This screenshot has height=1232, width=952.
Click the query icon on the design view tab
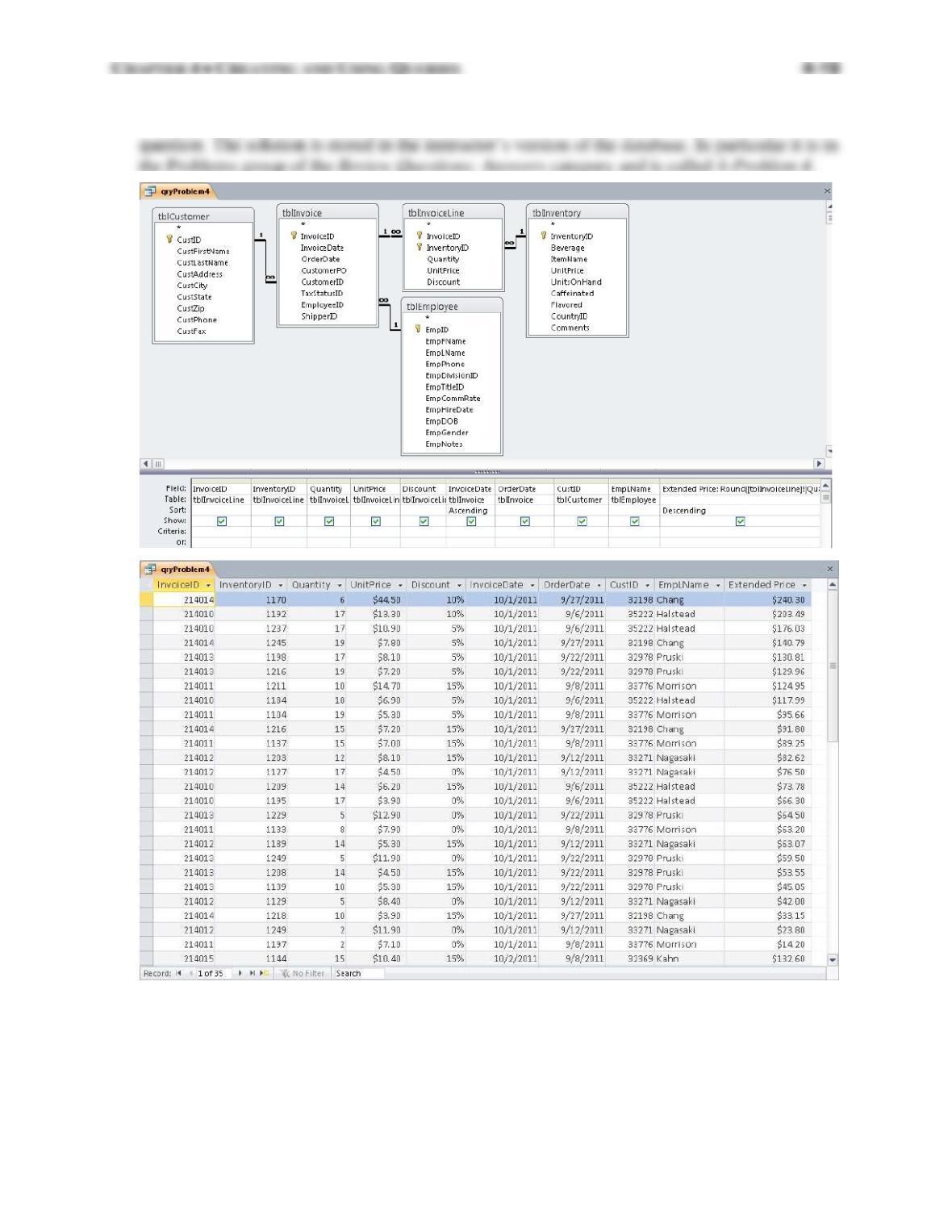pos(150,191)
